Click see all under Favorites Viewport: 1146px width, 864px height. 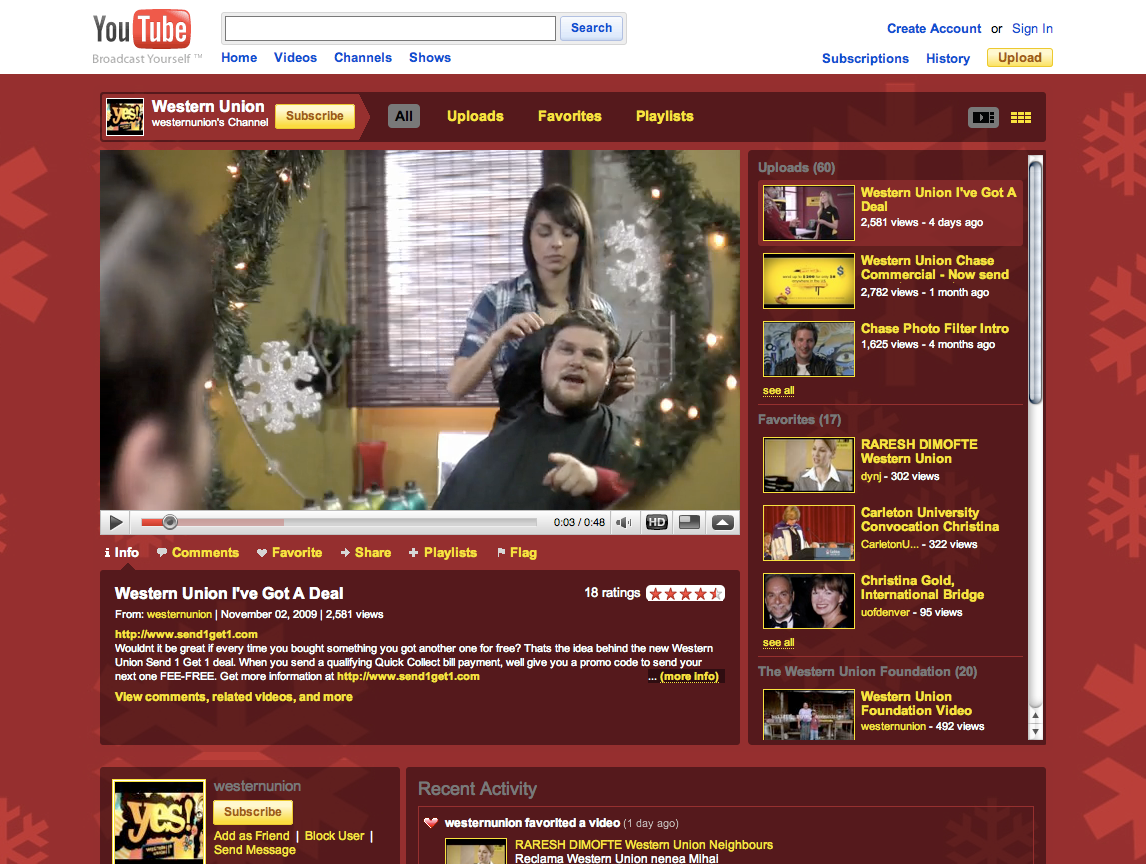point(778,643)
